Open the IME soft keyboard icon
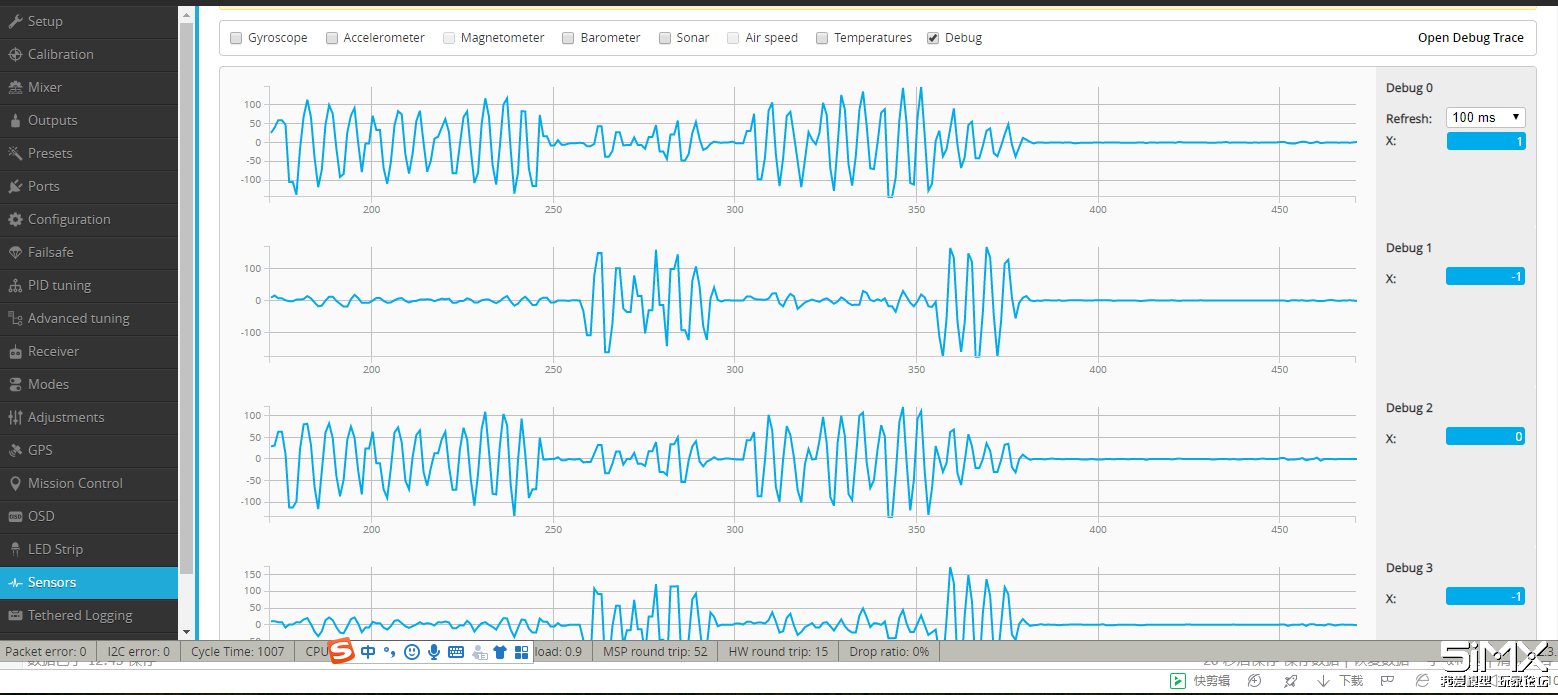The image size is (1558, 695). [456, 652]
